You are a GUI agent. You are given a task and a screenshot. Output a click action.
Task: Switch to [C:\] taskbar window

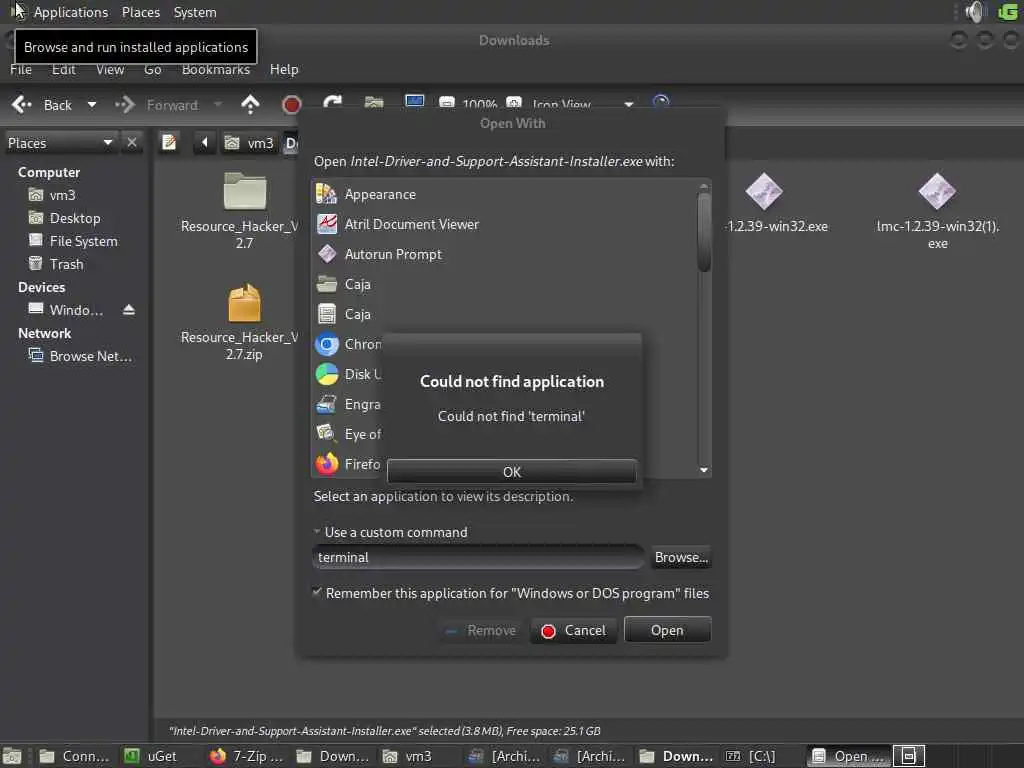(750, 756)
